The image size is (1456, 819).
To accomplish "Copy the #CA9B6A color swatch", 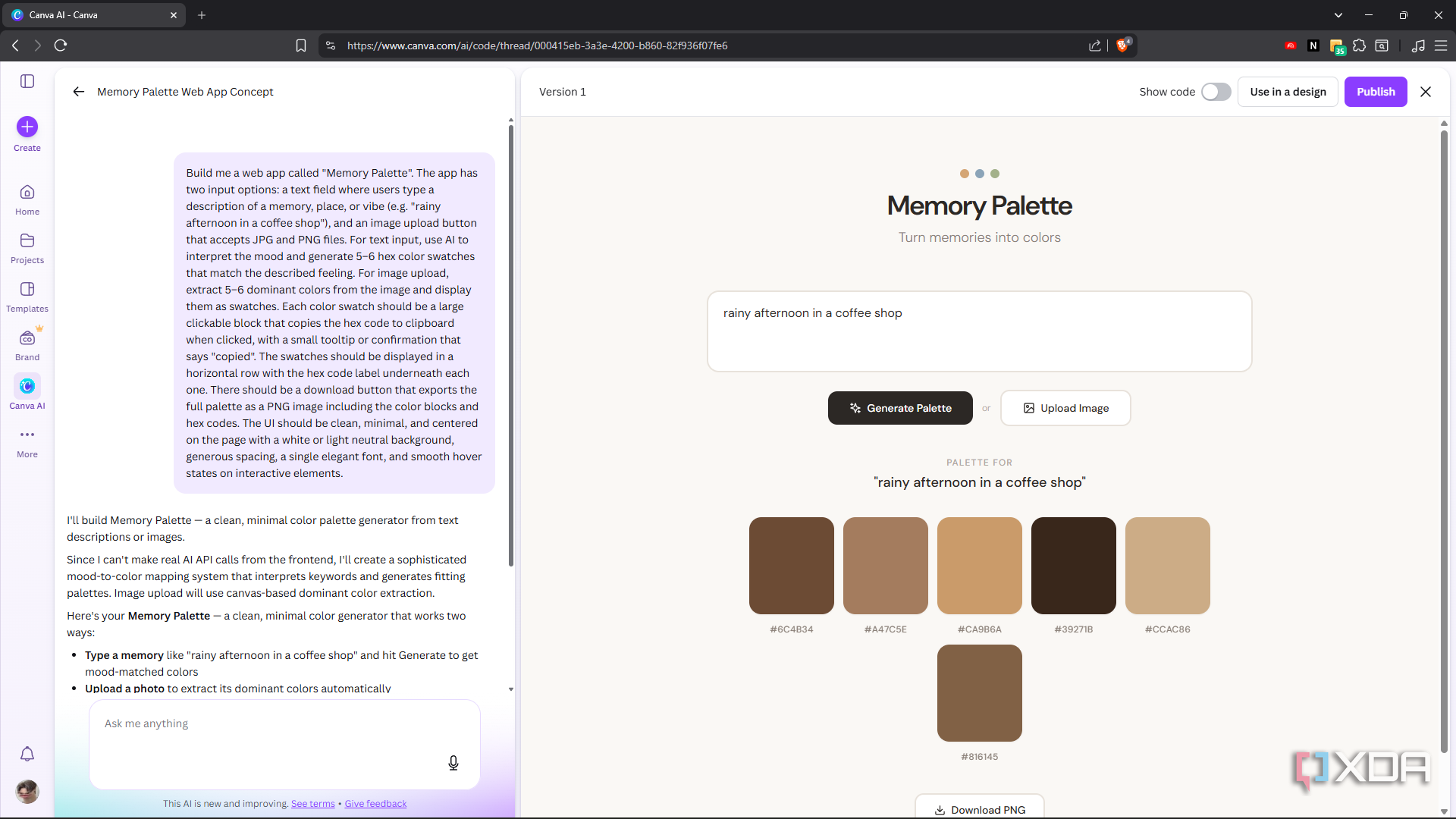I will (x=980, y=566).
